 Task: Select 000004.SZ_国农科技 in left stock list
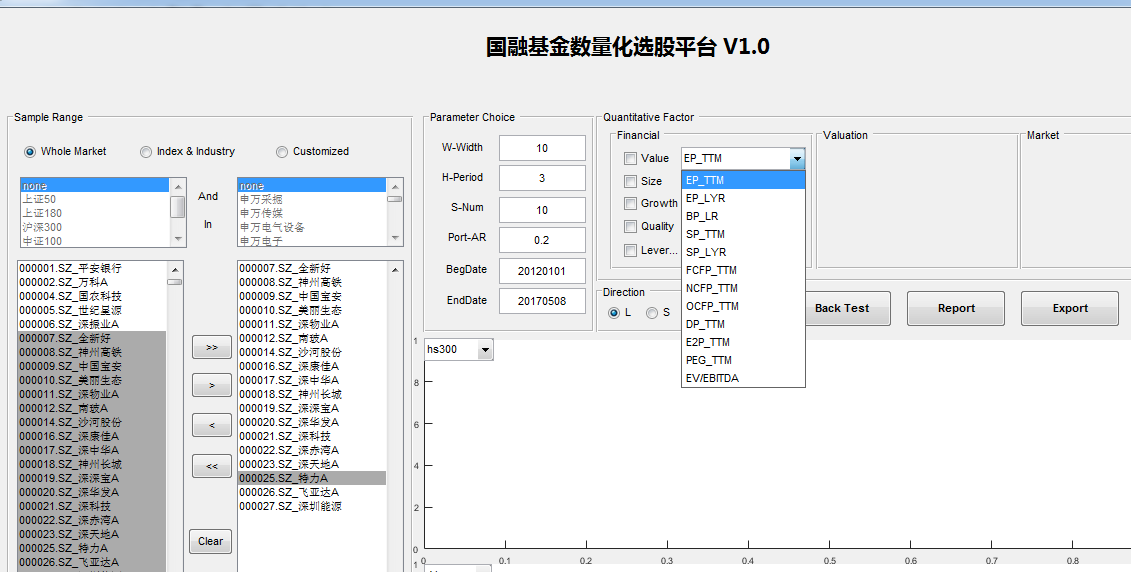click(x=92, y=296)
